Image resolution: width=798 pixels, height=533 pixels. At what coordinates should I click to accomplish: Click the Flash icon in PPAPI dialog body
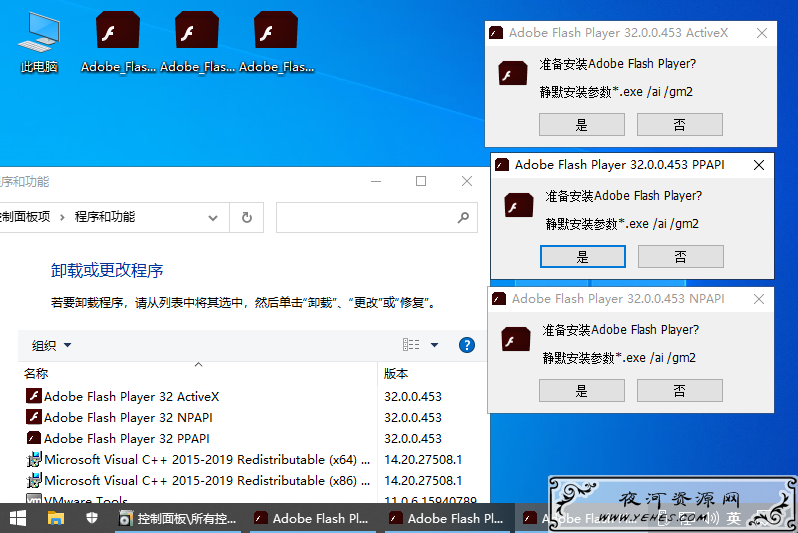(x=519, y=205)
